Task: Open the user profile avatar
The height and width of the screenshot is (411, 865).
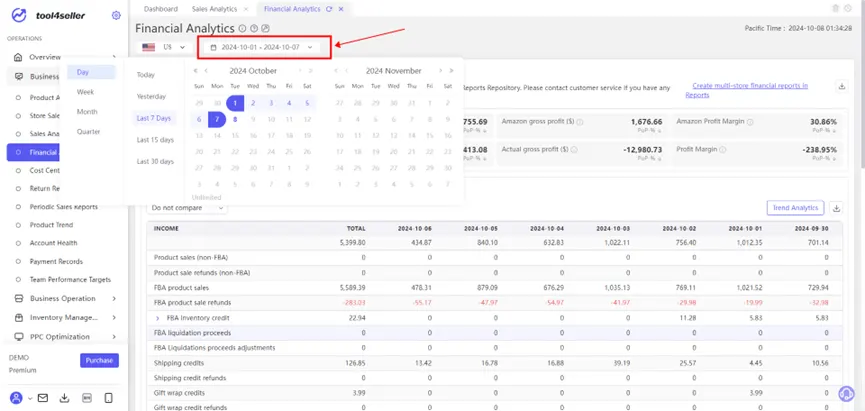Action: [17, 398]
